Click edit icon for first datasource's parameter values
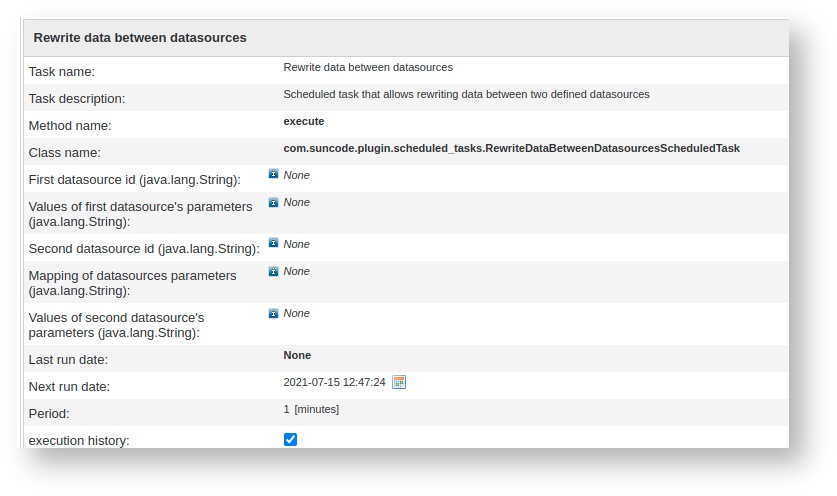This screenshot has height=496, width=837. pyautogui.click(x=273, y=202)
